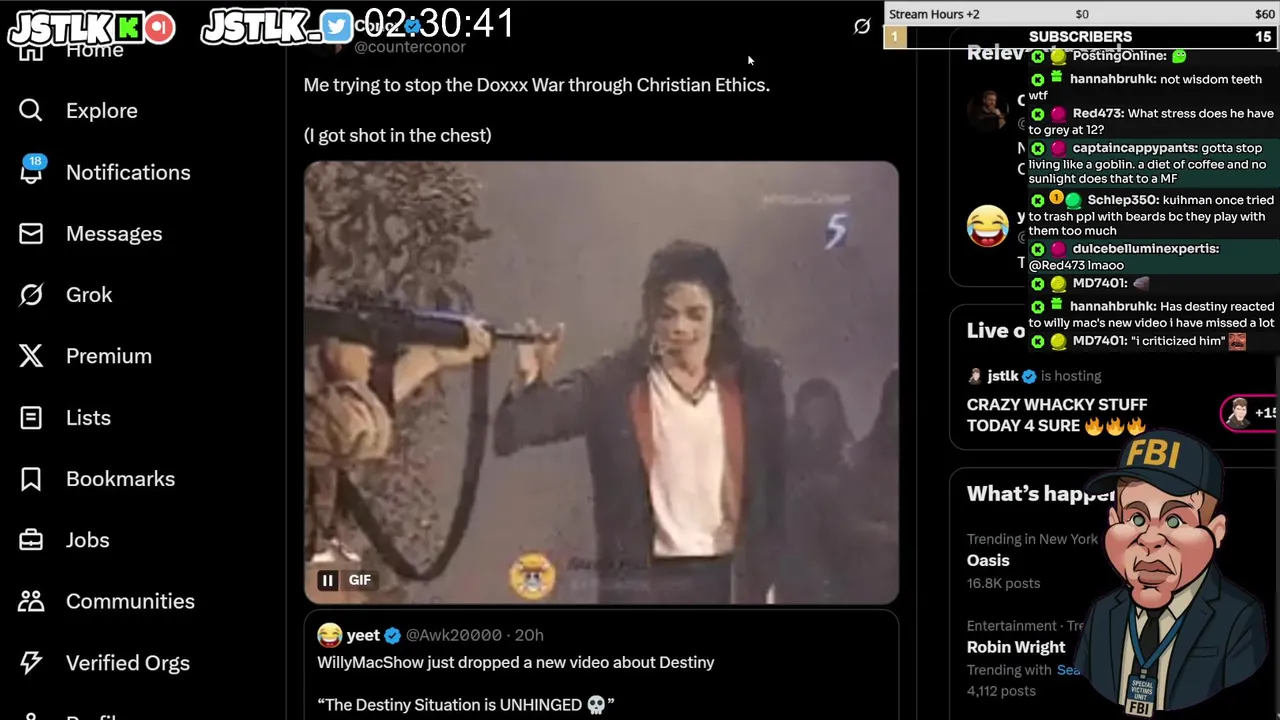Click the @counterconor handle
This screenshot has height=720, width=1280.
click(x=409, y=47)
